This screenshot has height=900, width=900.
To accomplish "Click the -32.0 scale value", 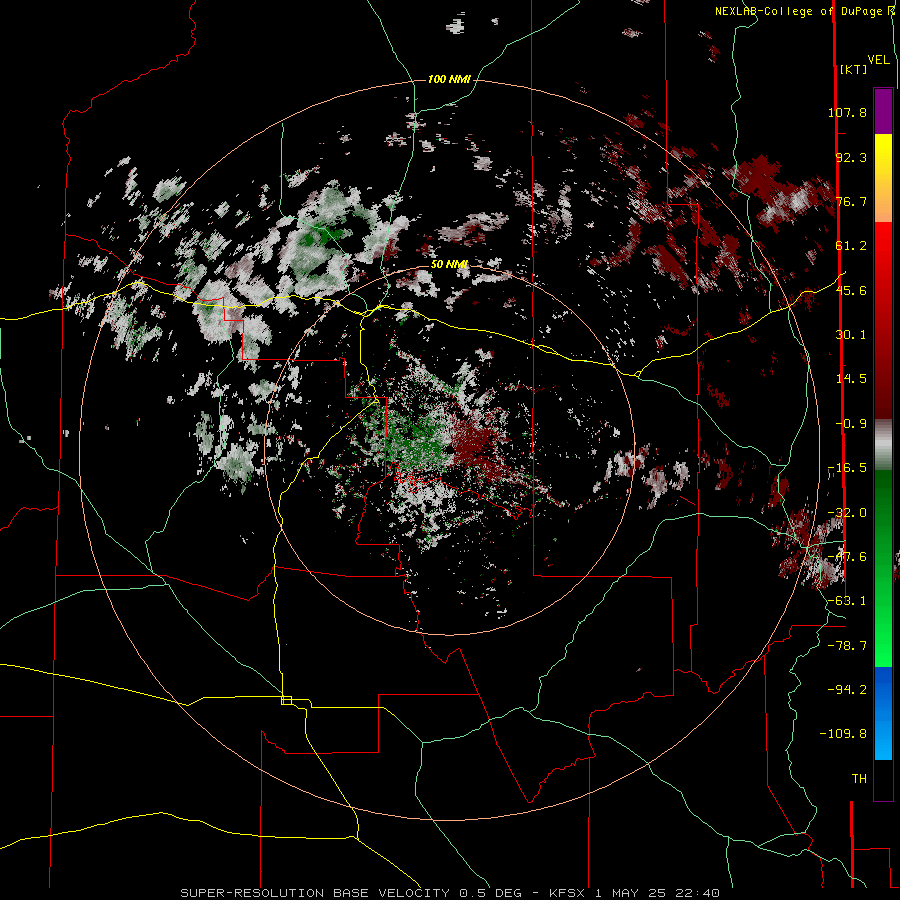I will pyautogui.click(x=847, y=513).
